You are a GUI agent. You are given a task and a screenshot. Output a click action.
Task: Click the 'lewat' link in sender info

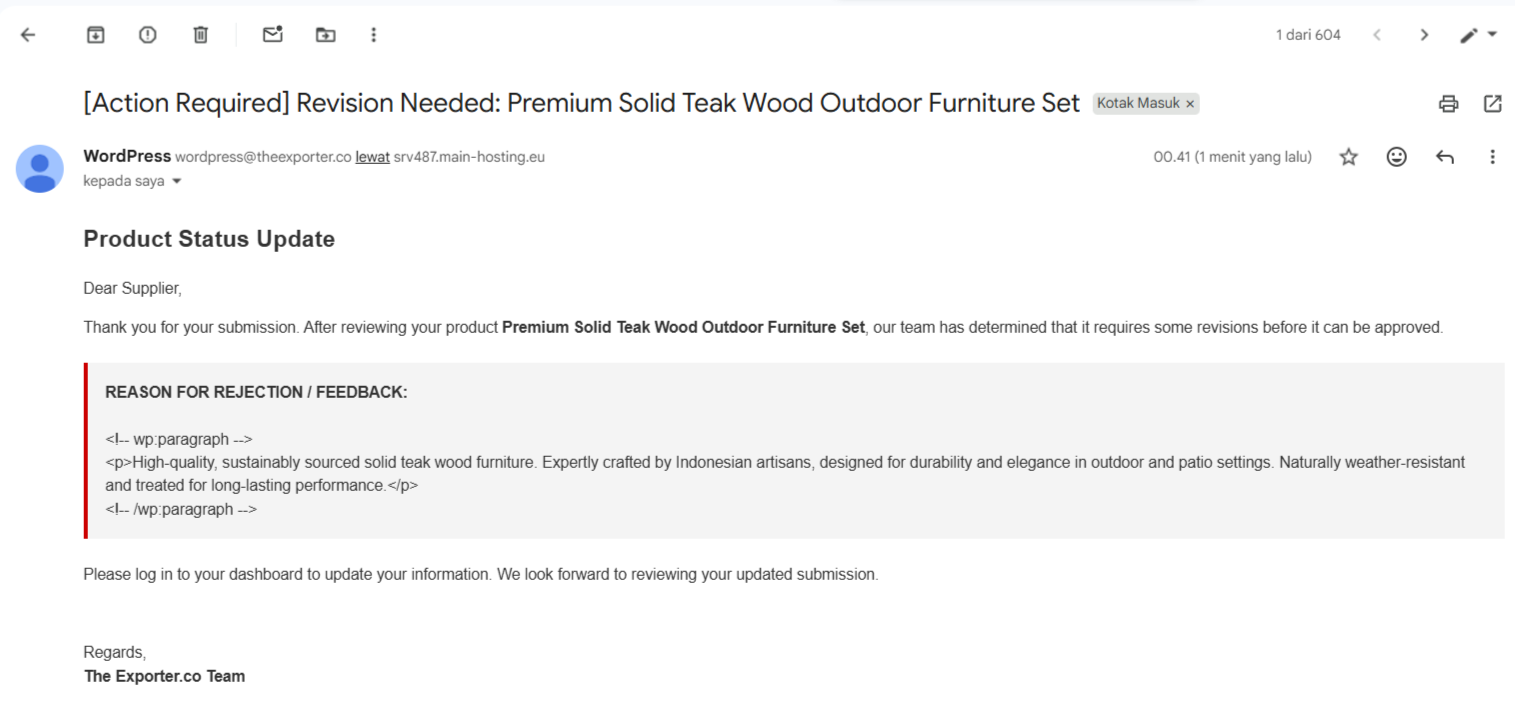tap(372, 157)
